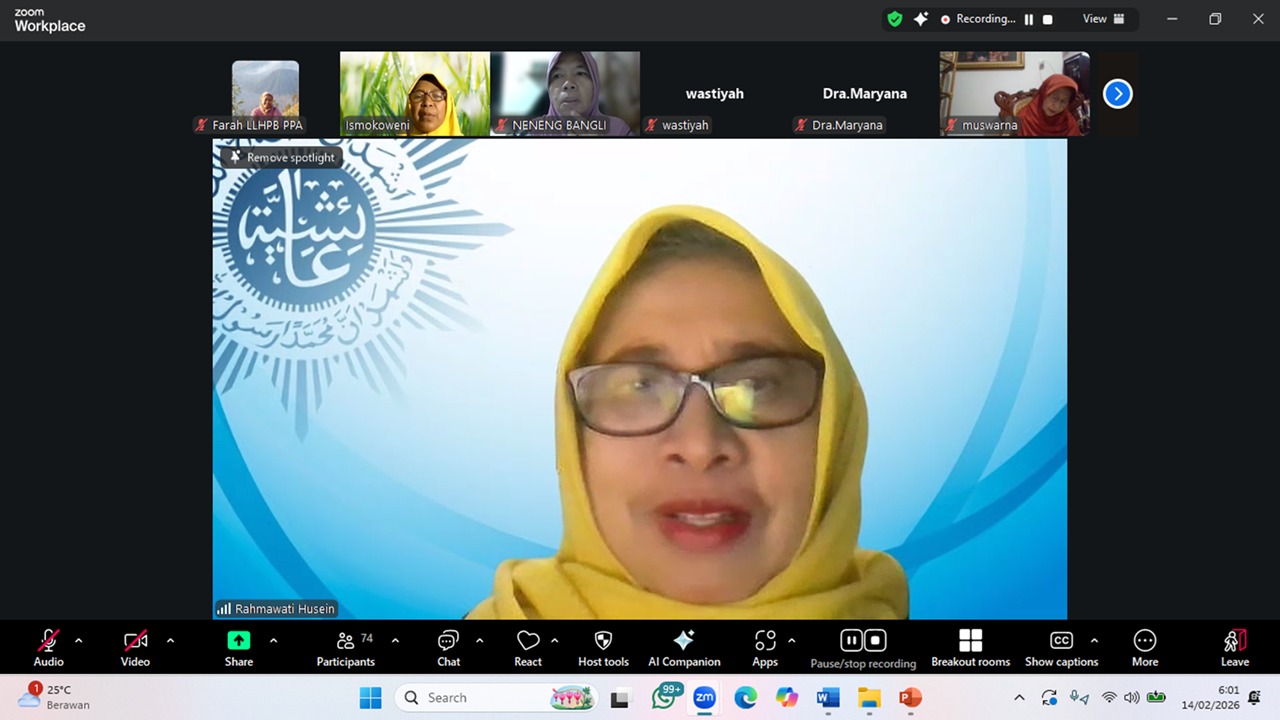Expand the Share options arrow
The image size is (1280, 720).
[273, 641]
